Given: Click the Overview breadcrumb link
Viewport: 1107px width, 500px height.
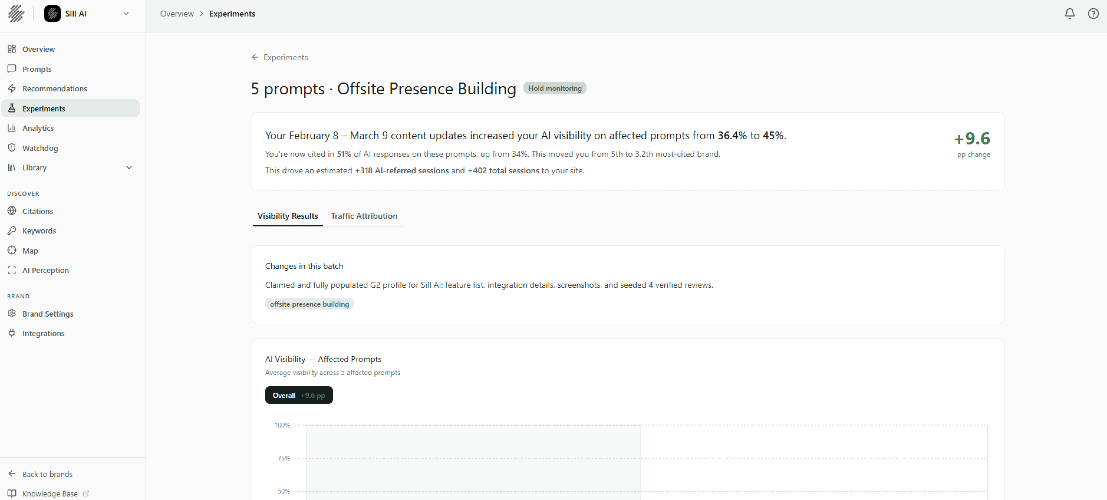Looking at the screenshot, I should coord(177,14).
